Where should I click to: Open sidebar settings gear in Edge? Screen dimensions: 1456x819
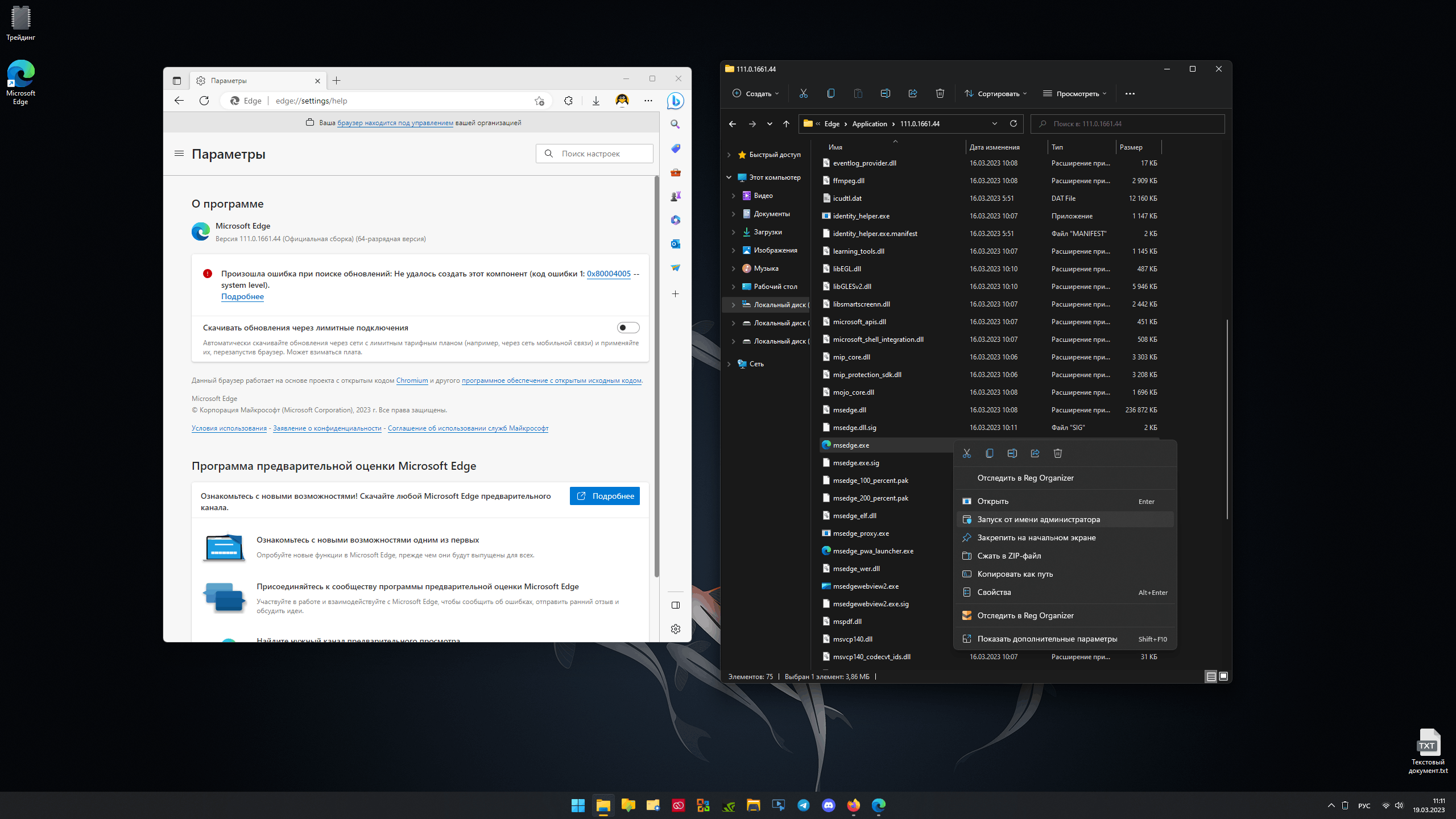(675, 628)
